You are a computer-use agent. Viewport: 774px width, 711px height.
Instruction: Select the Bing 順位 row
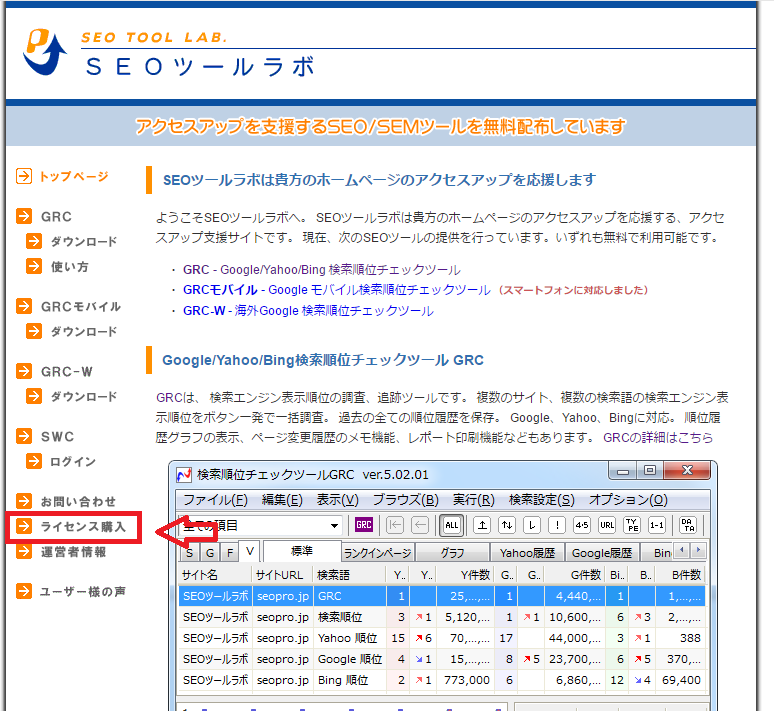(x=442, y=680)
